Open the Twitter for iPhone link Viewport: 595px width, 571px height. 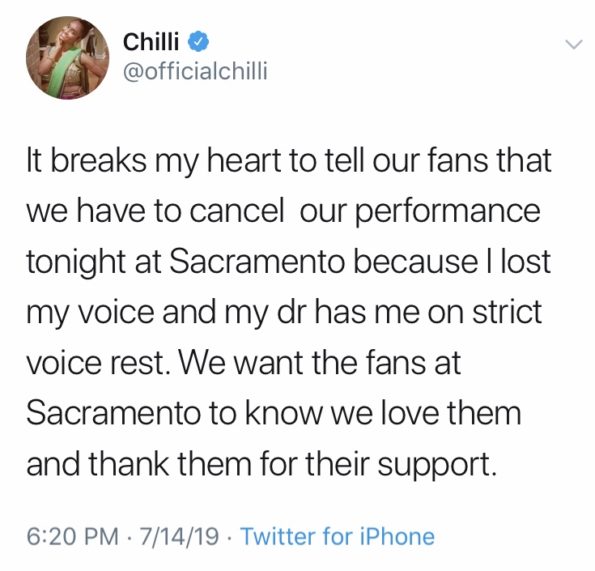(338, 536)
